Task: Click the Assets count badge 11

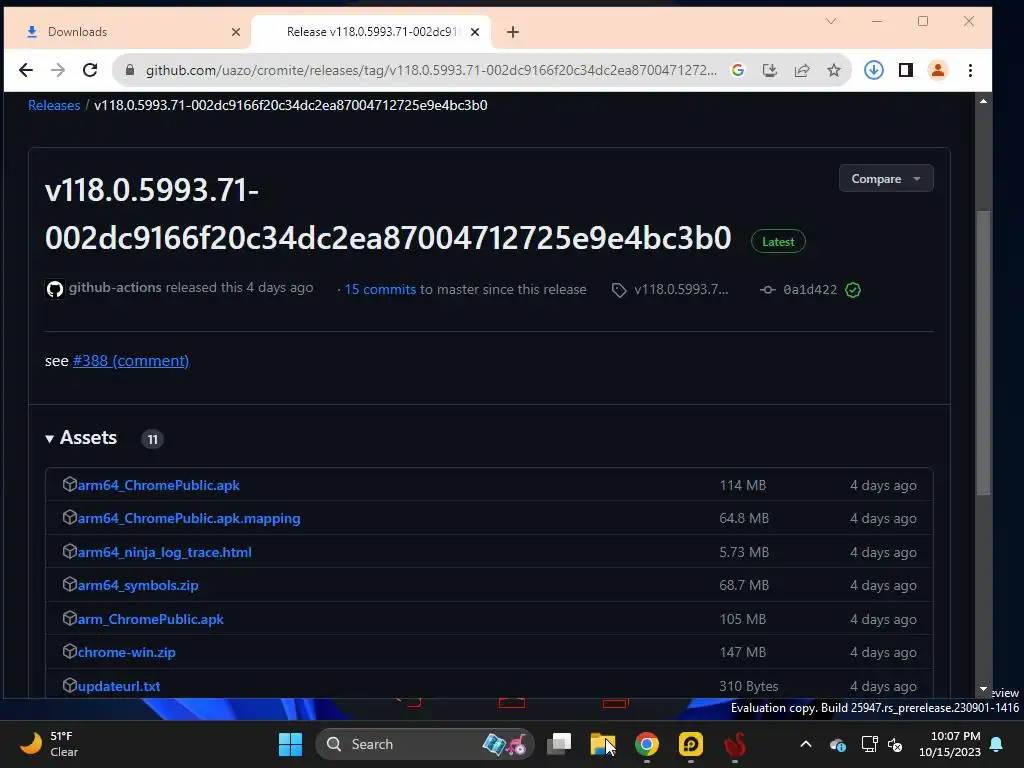Action: [x=152, y=440]
